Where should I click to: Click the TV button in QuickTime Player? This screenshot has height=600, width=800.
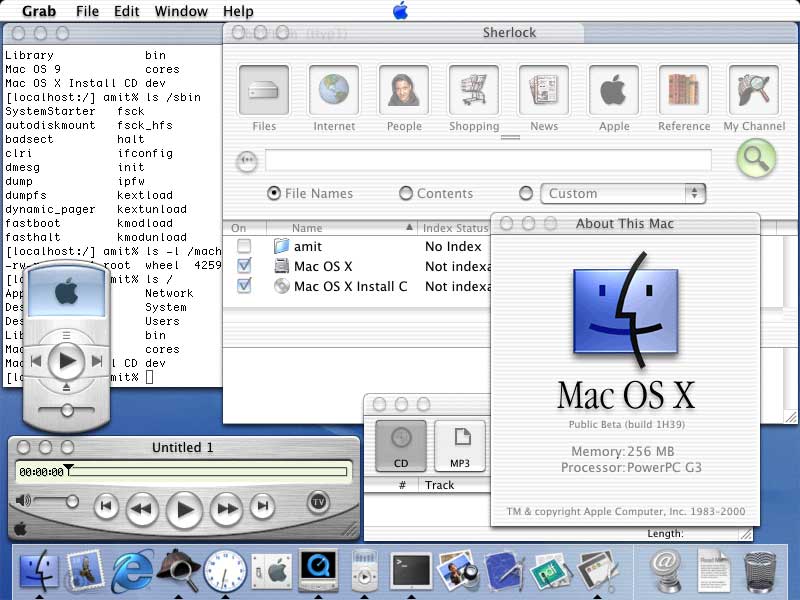coord(318,501)
